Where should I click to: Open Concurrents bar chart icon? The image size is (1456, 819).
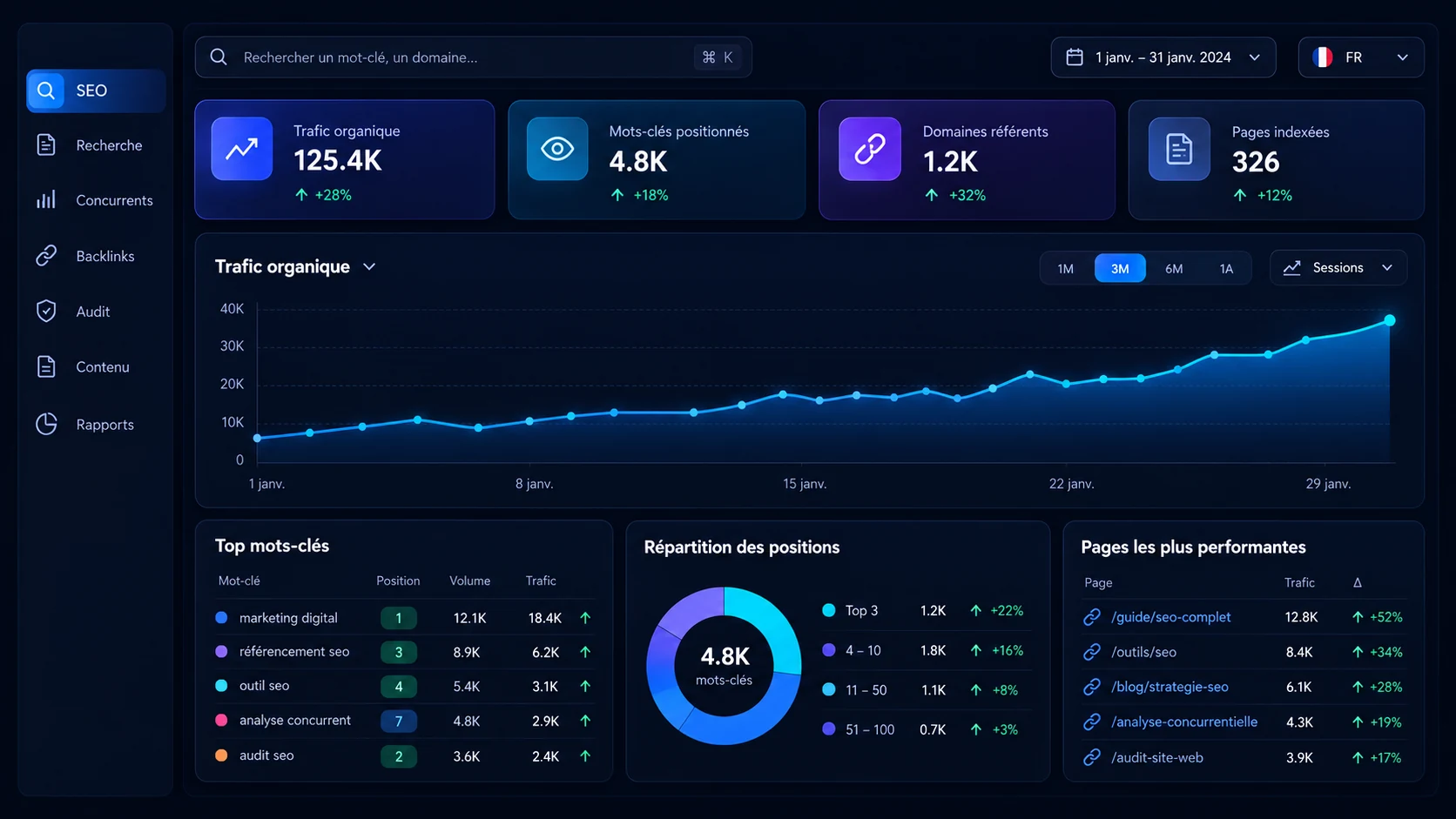click(x=46, y=200)
